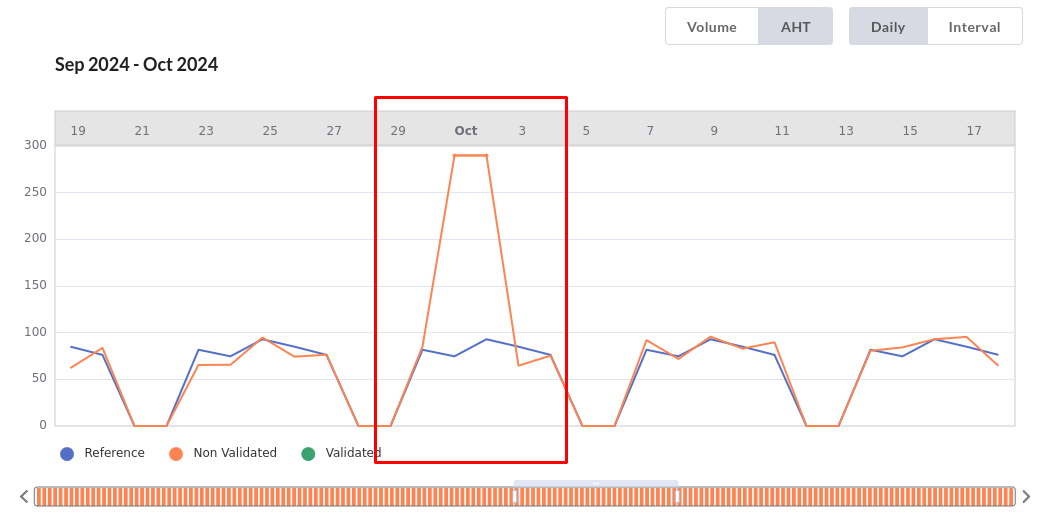The width and height of the screenshot is (1044, 532).
Task: Click the left handle of the range selector
Action: coord(515,496)
